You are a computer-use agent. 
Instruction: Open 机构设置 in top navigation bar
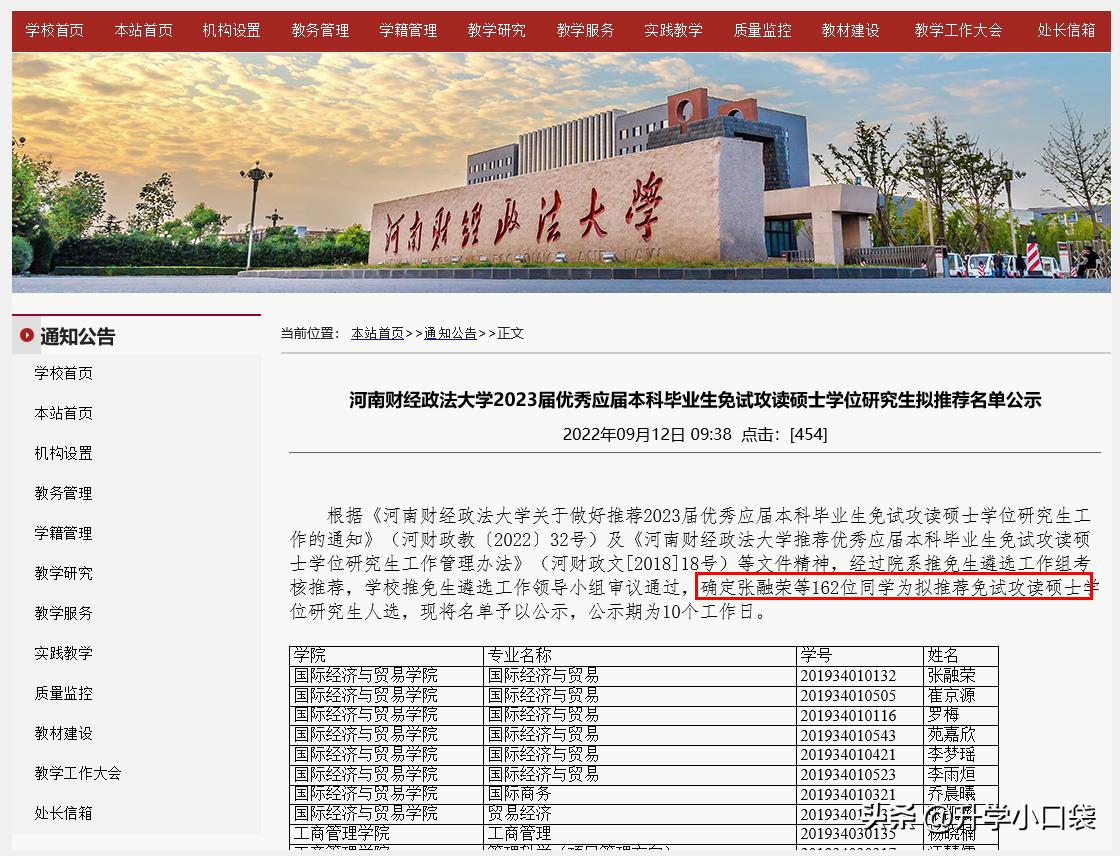(231, 31)
